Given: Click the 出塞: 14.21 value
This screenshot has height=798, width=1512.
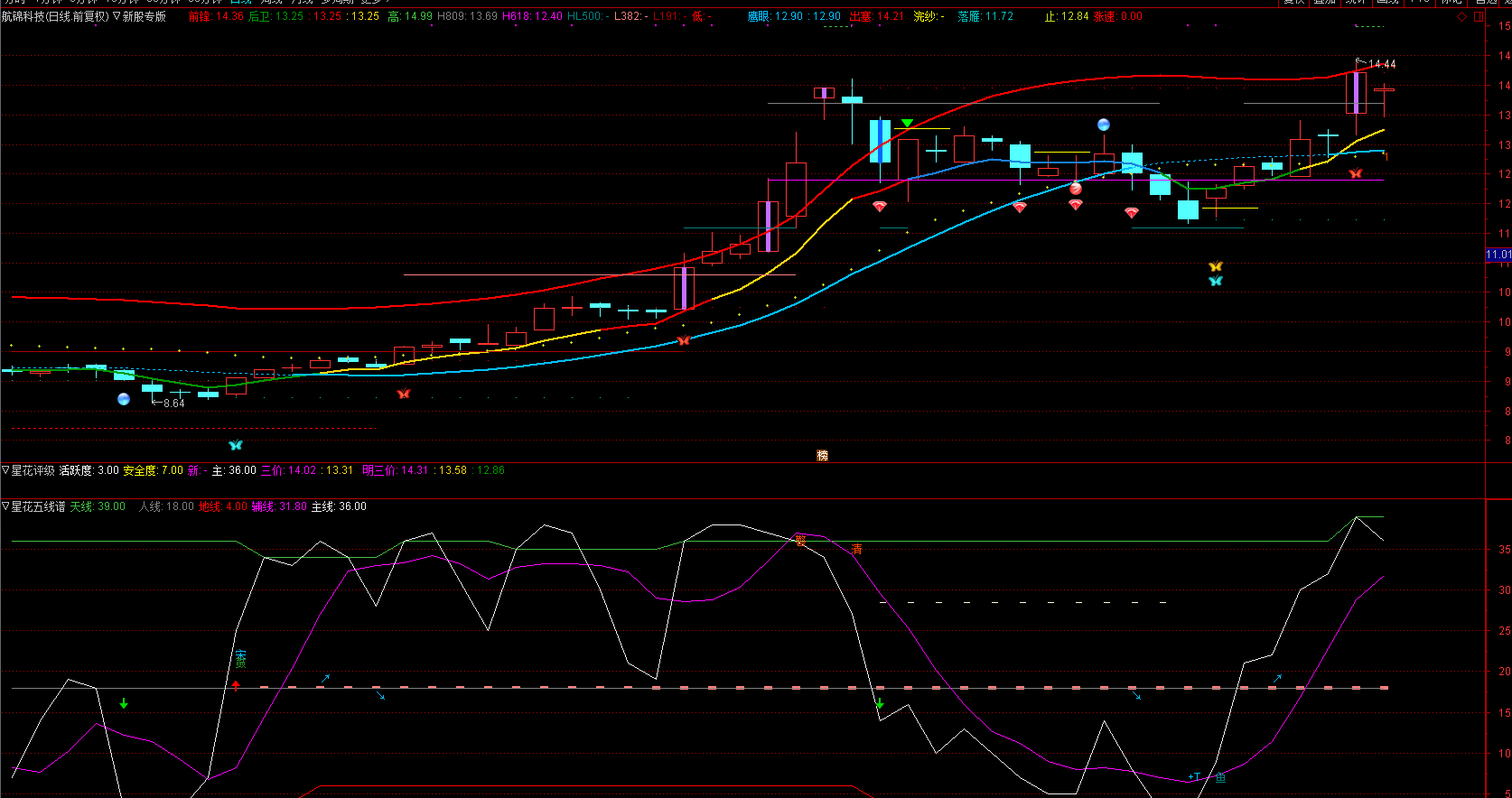Looking at the screenshot, I should point(877,16).
